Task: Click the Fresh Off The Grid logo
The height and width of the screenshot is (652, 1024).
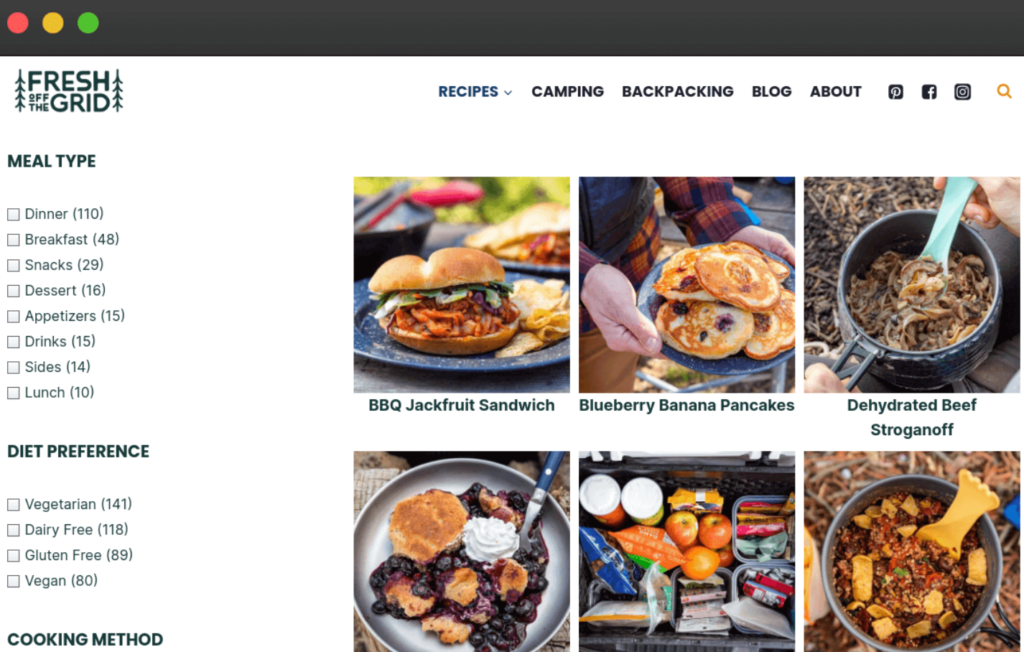Action: (x=69, y=91)
